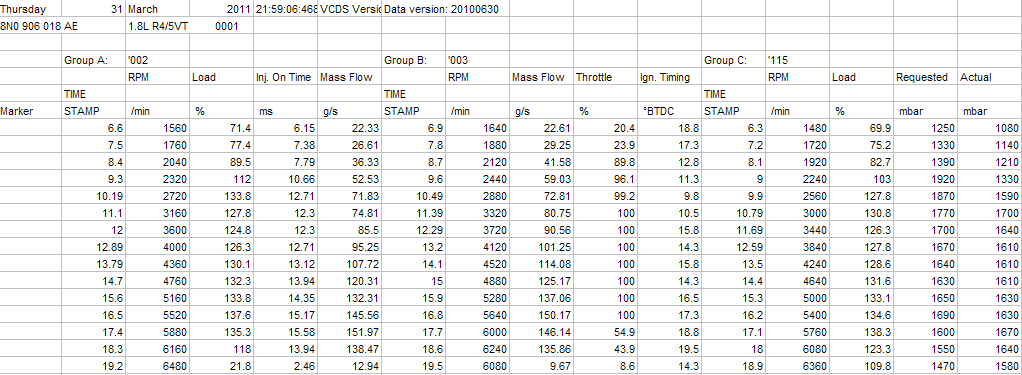This screenshot has width=1022, height=375.
Task: Click the '003 group number cell
Action: 478,60
